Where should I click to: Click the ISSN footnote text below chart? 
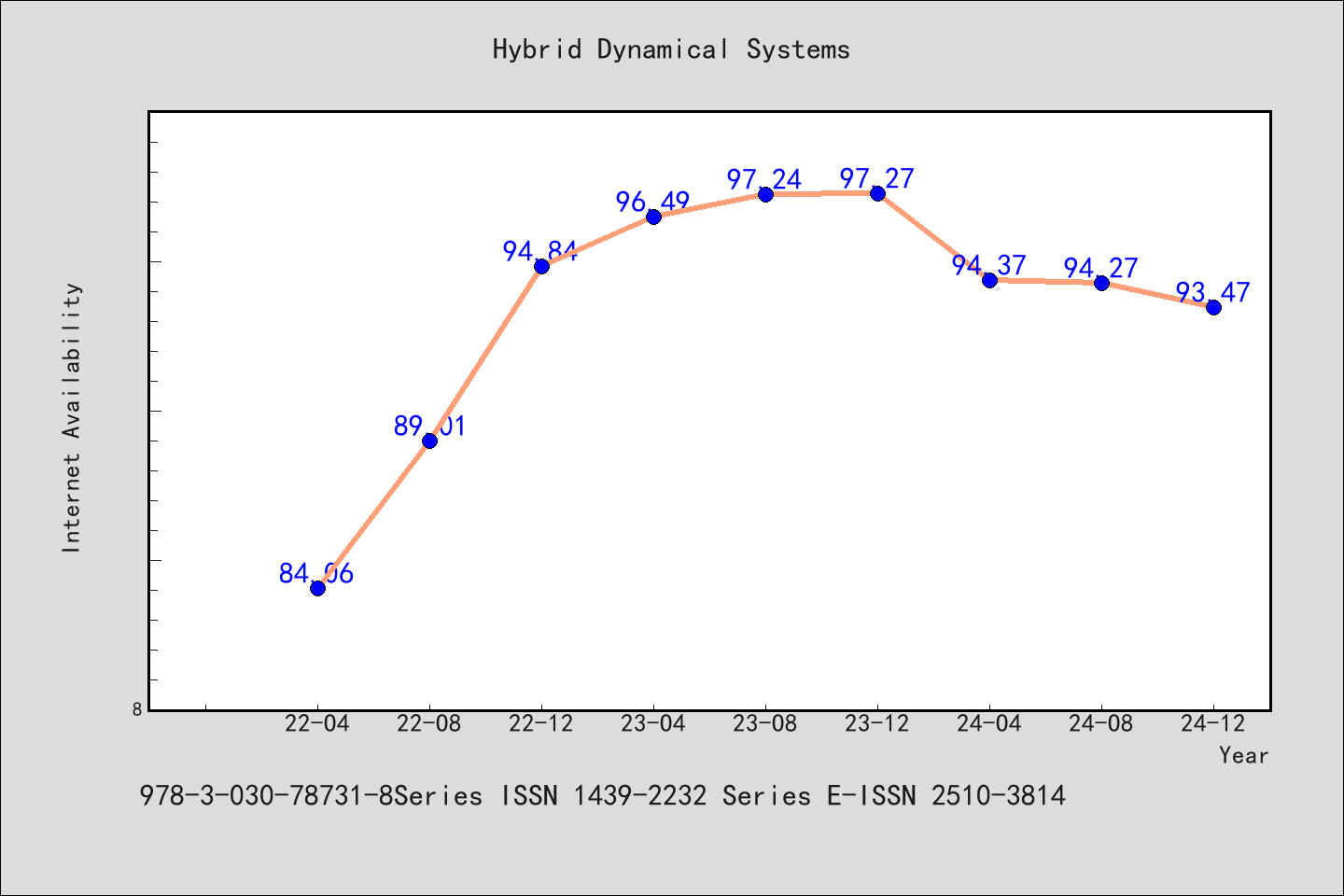pyautogui.click(x=602, y=796)
